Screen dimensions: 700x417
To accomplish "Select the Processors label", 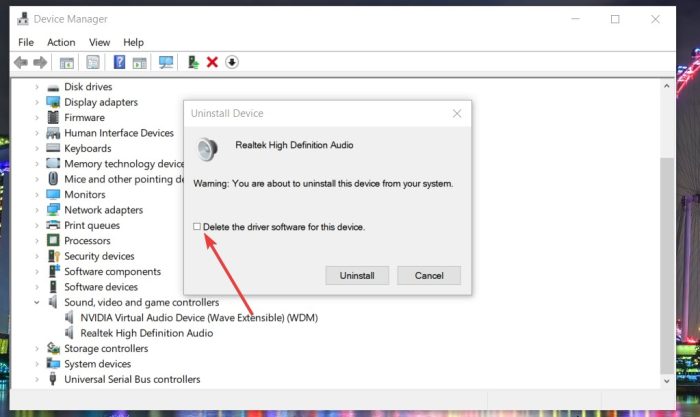I will point(87,241).
